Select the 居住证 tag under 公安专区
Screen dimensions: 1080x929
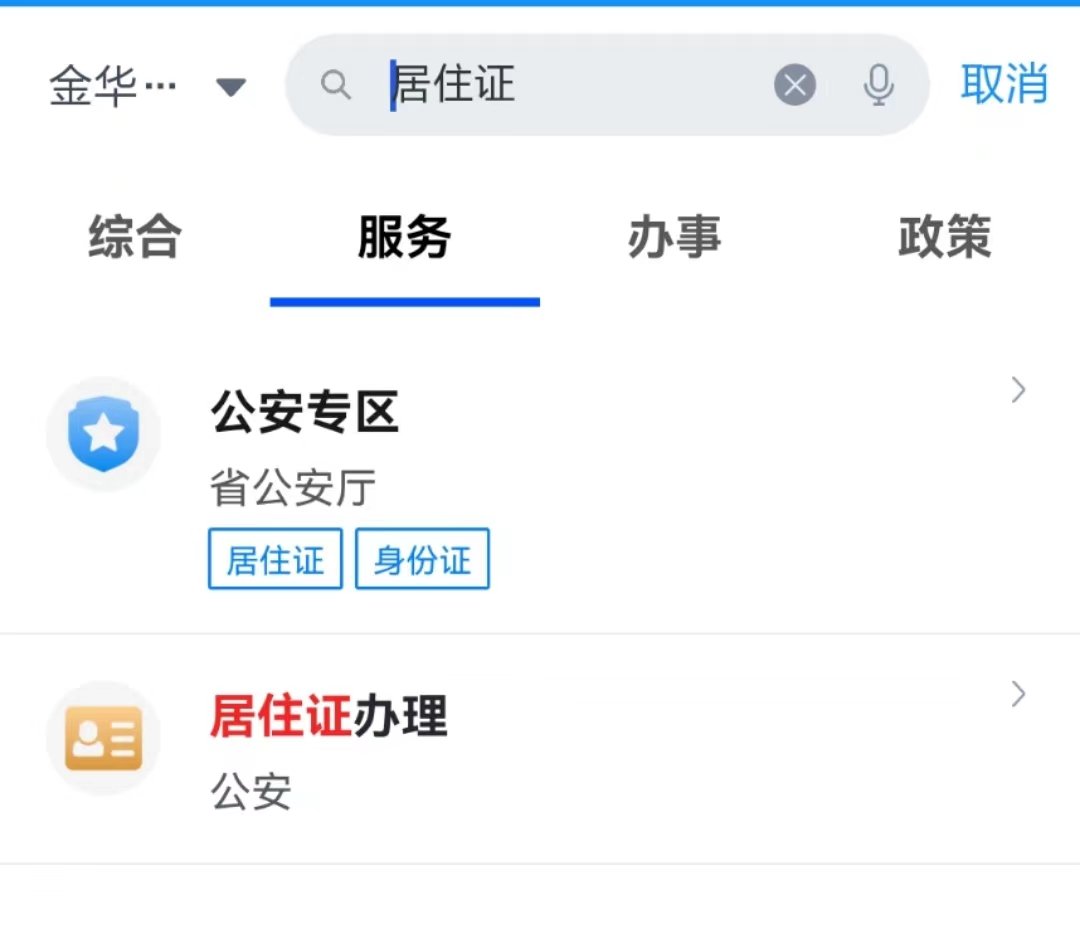(x=275, y=559)
